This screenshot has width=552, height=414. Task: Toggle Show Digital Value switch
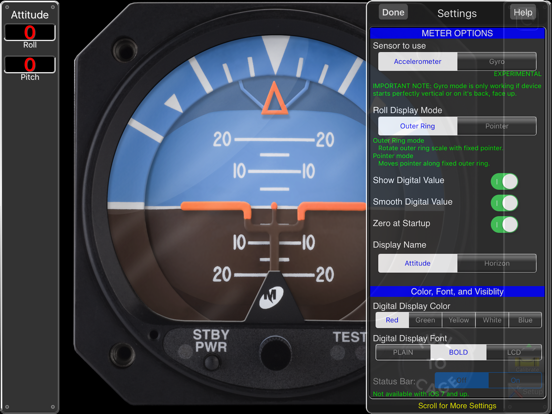(x=504, y=182)
